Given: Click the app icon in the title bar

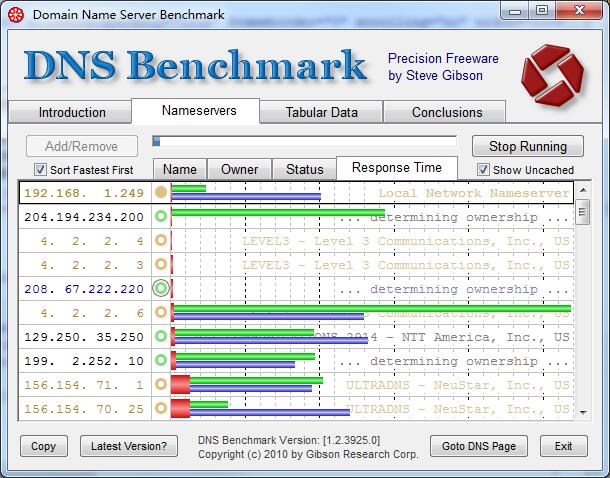Looking at the screenshot, I should (x=16, y=15).
